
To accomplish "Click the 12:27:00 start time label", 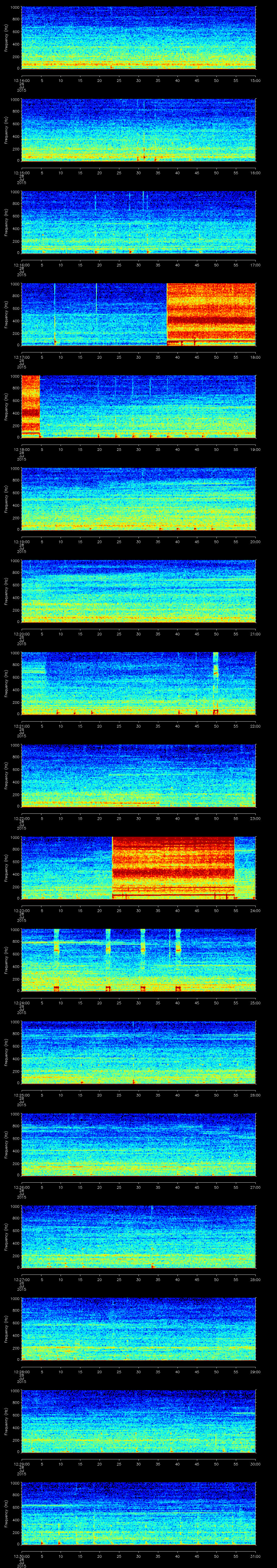I will click(21, 1279).
